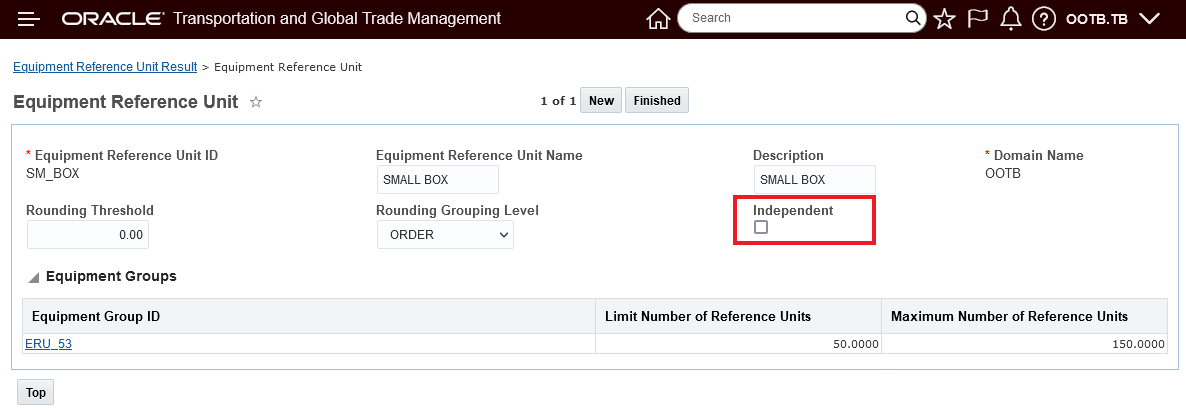
Task: Go to the Home page icon
Action: click(x=657, y=19)
